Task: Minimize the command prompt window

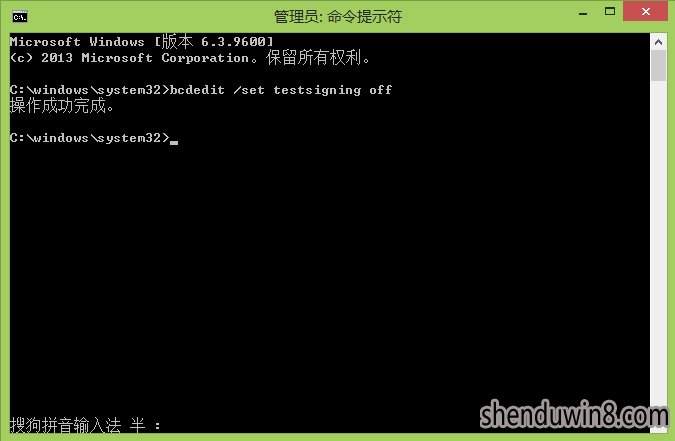Action: [x=583, y=12]
